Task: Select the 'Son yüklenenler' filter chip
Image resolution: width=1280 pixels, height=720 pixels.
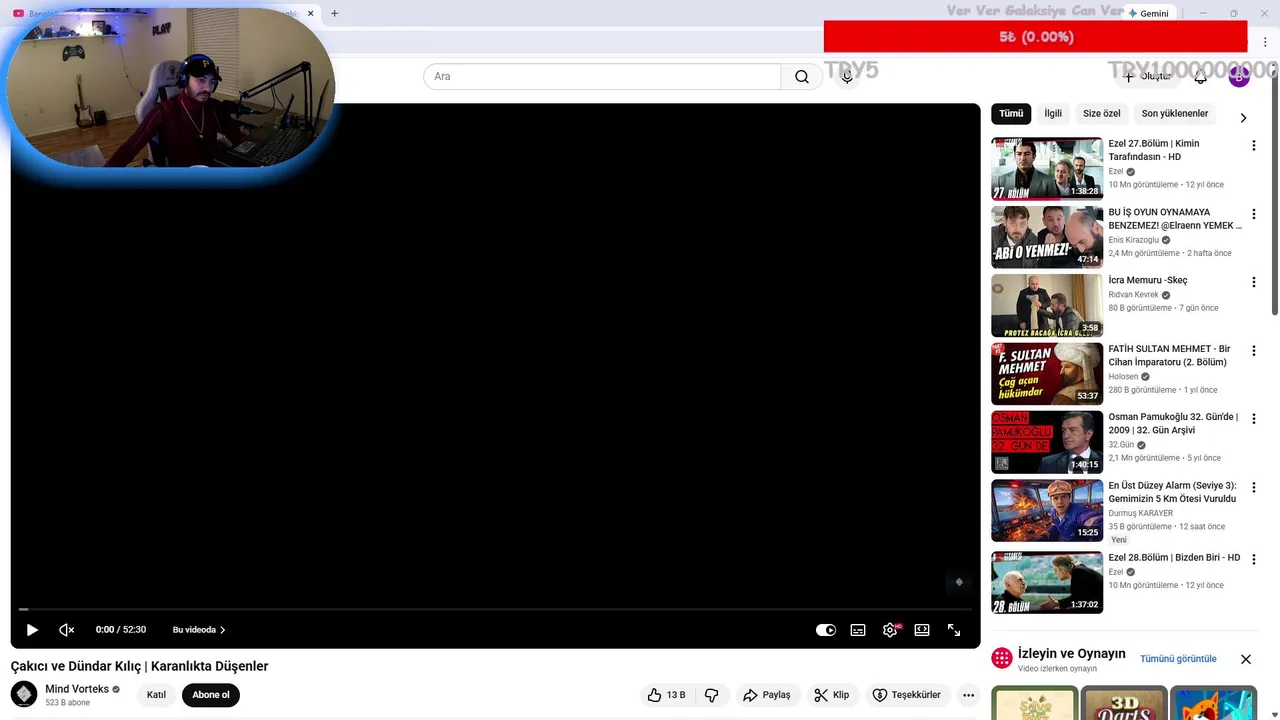Action: click(x=1175, y=114)
